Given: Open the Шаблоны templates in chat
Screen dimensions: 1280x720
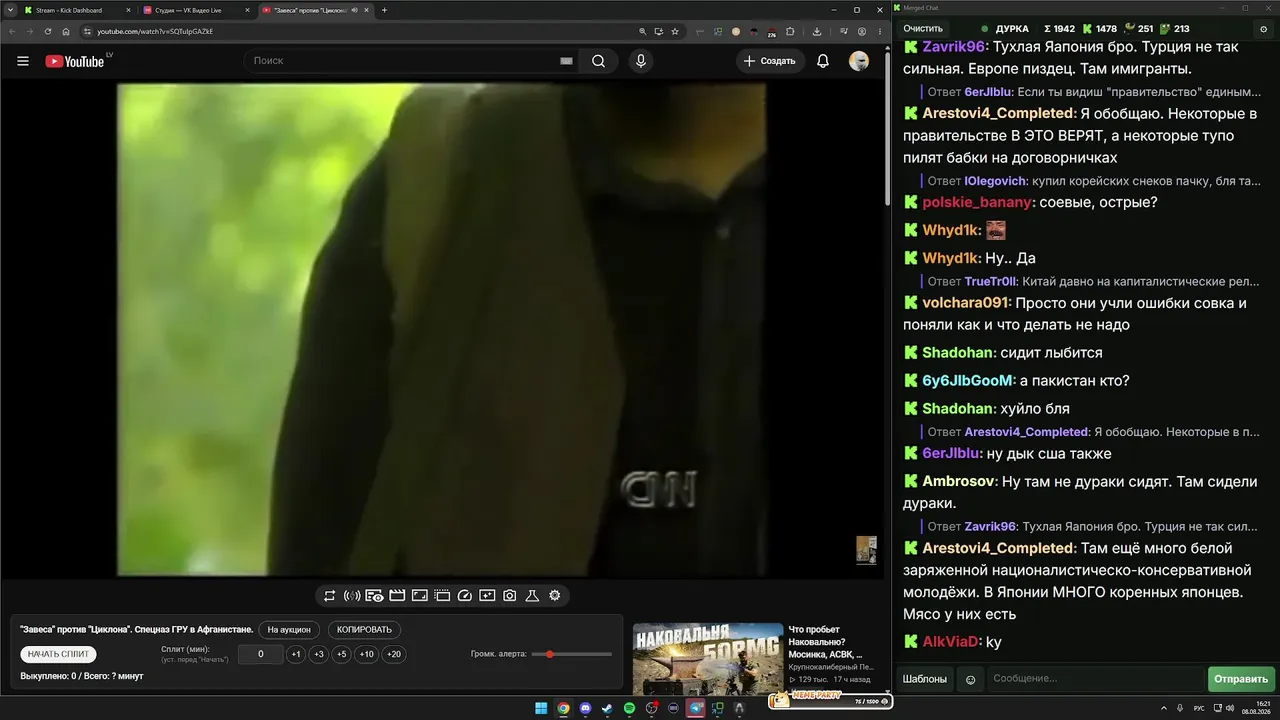Looking at the screenshot, I should (x=925, y=680).
